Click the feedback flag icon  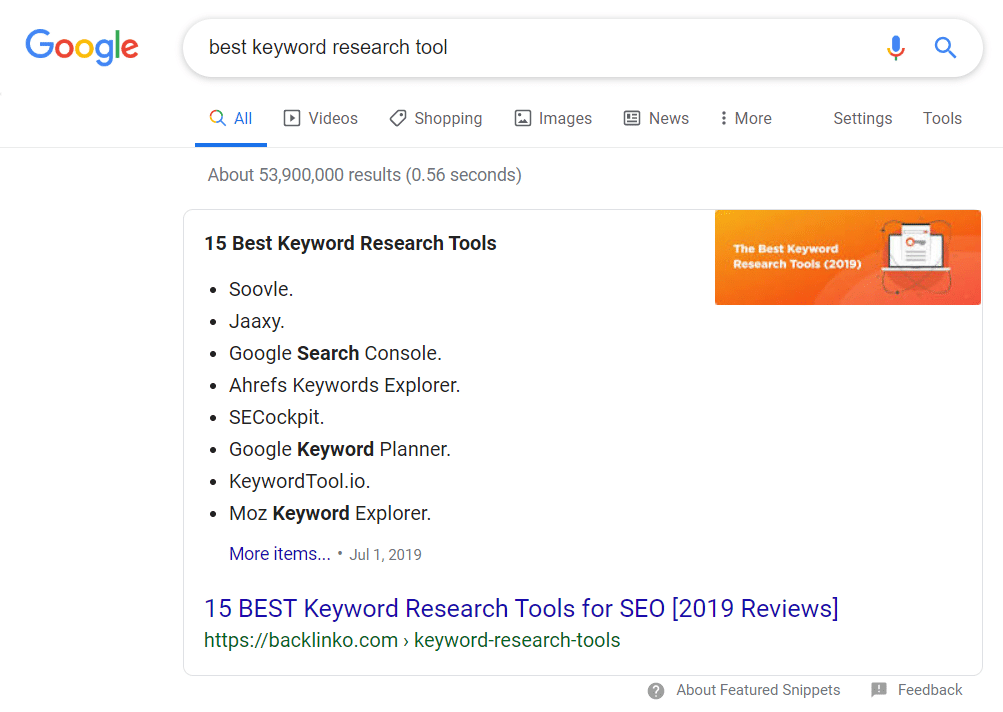(879, 690)
